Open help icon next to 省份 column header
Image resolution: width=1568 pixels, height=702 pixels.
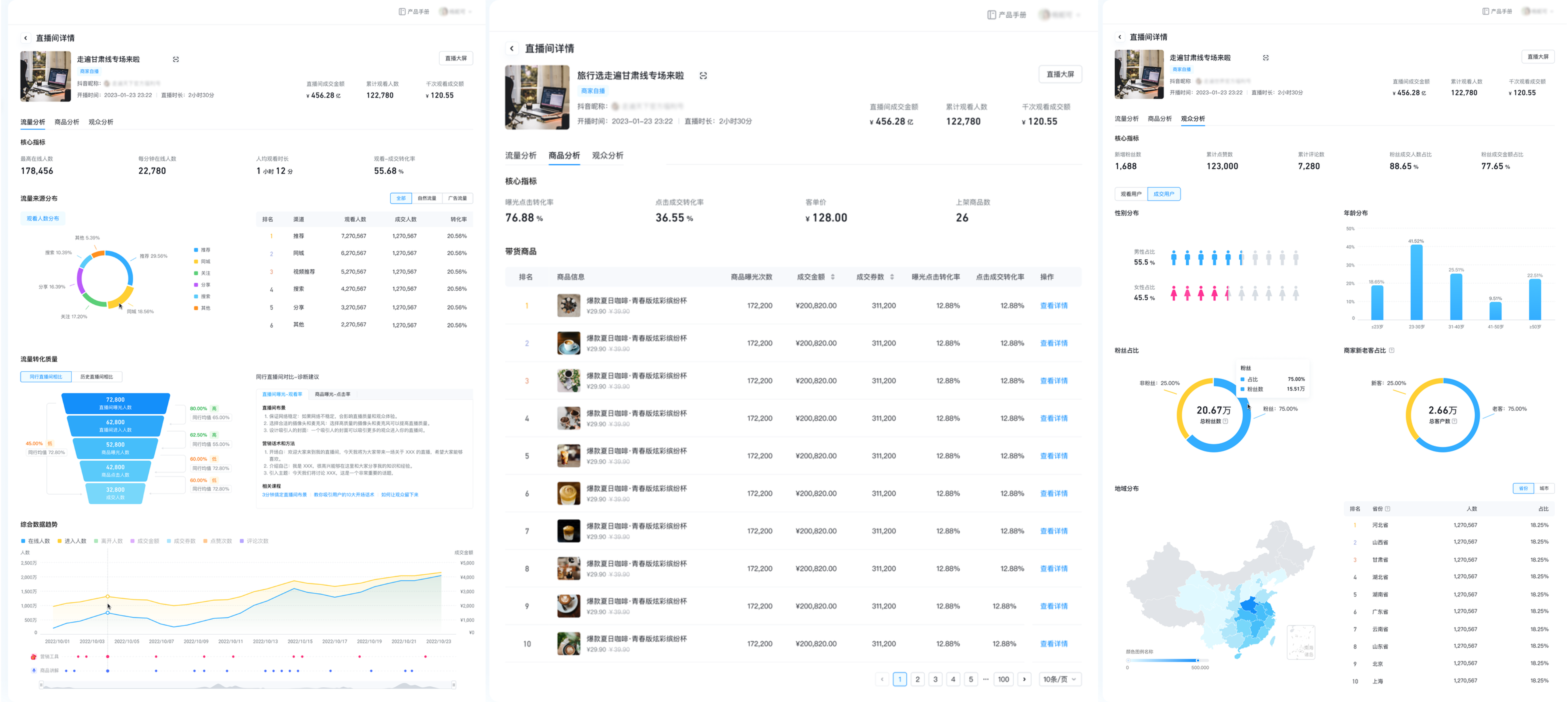tap(1387, 509)
